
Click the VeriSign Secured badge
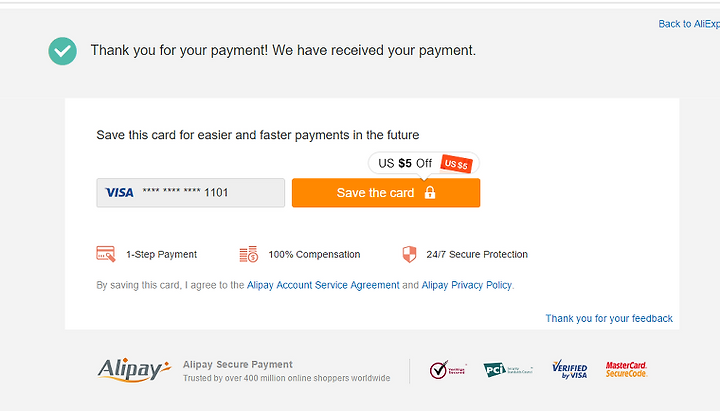tap(448, 370)
